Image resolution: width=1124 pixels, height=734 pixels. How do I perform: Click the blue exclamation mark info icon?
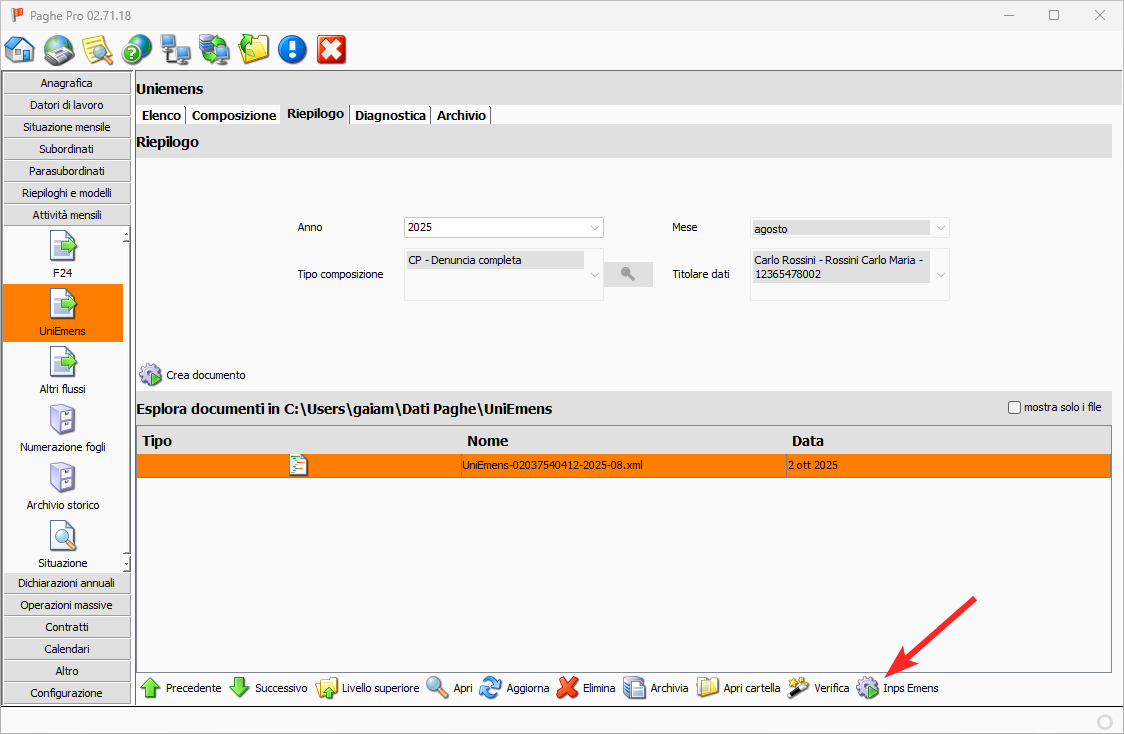(x=292, y=49)
